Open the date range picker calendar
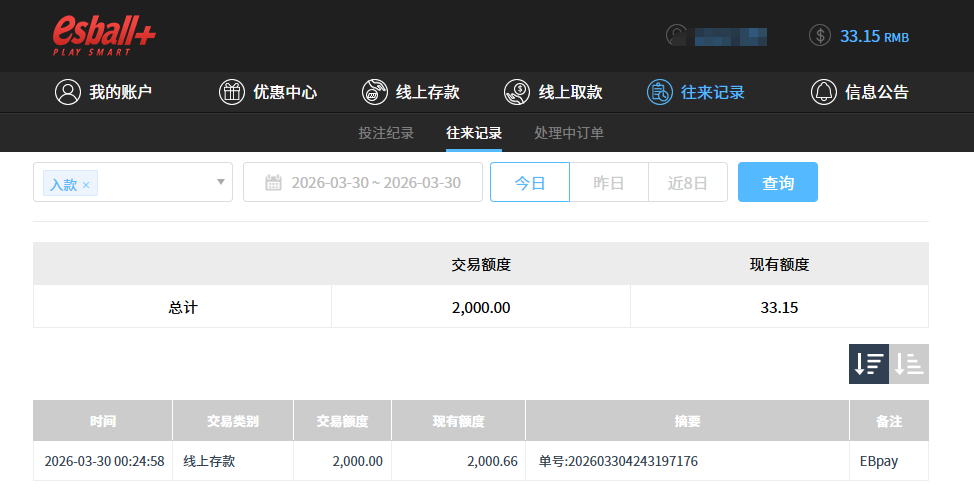 273,182
